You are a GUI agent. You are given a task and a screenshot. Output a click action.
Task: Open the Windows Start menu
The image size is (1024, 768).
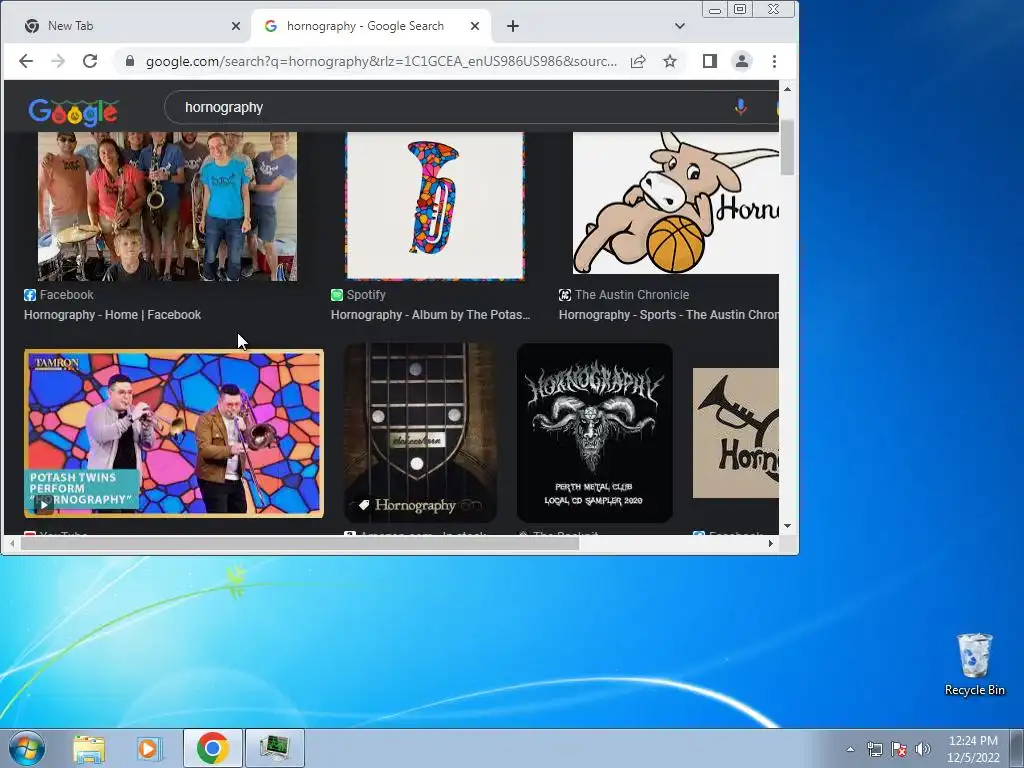[27, 748]
